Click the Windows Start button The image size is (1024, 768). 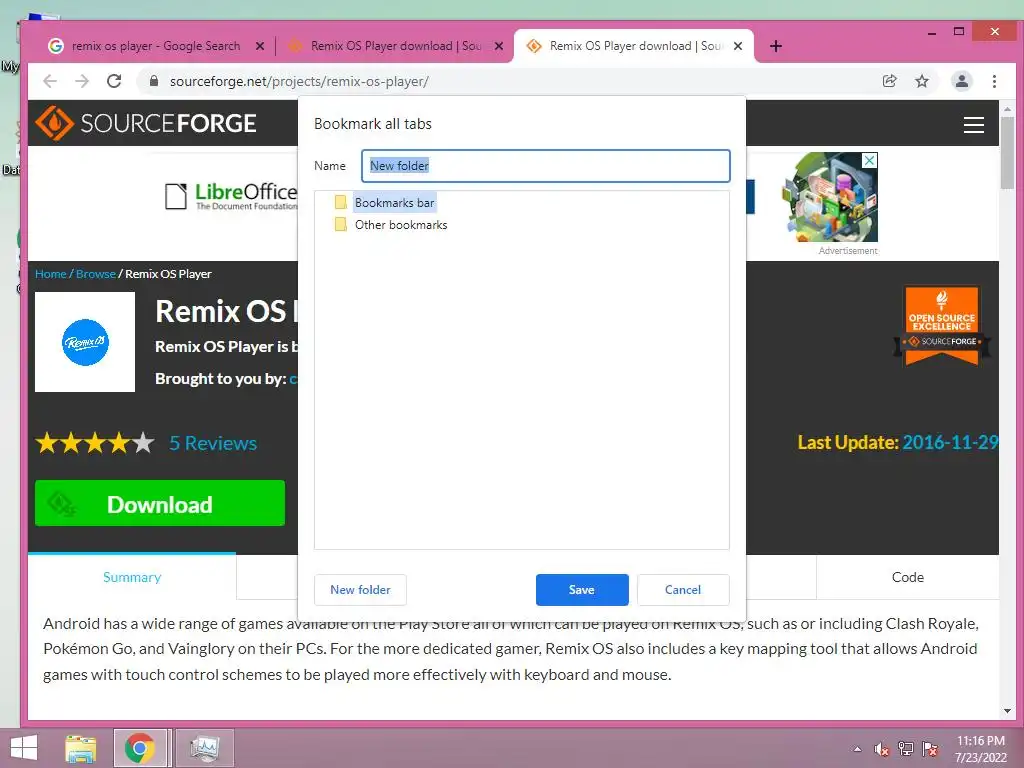24,748
